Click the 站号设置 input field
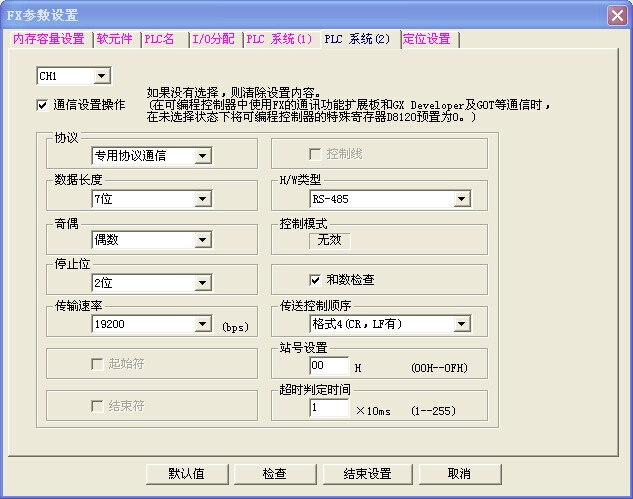The width and height of the screenshot is (633, 499). point(329,367)
